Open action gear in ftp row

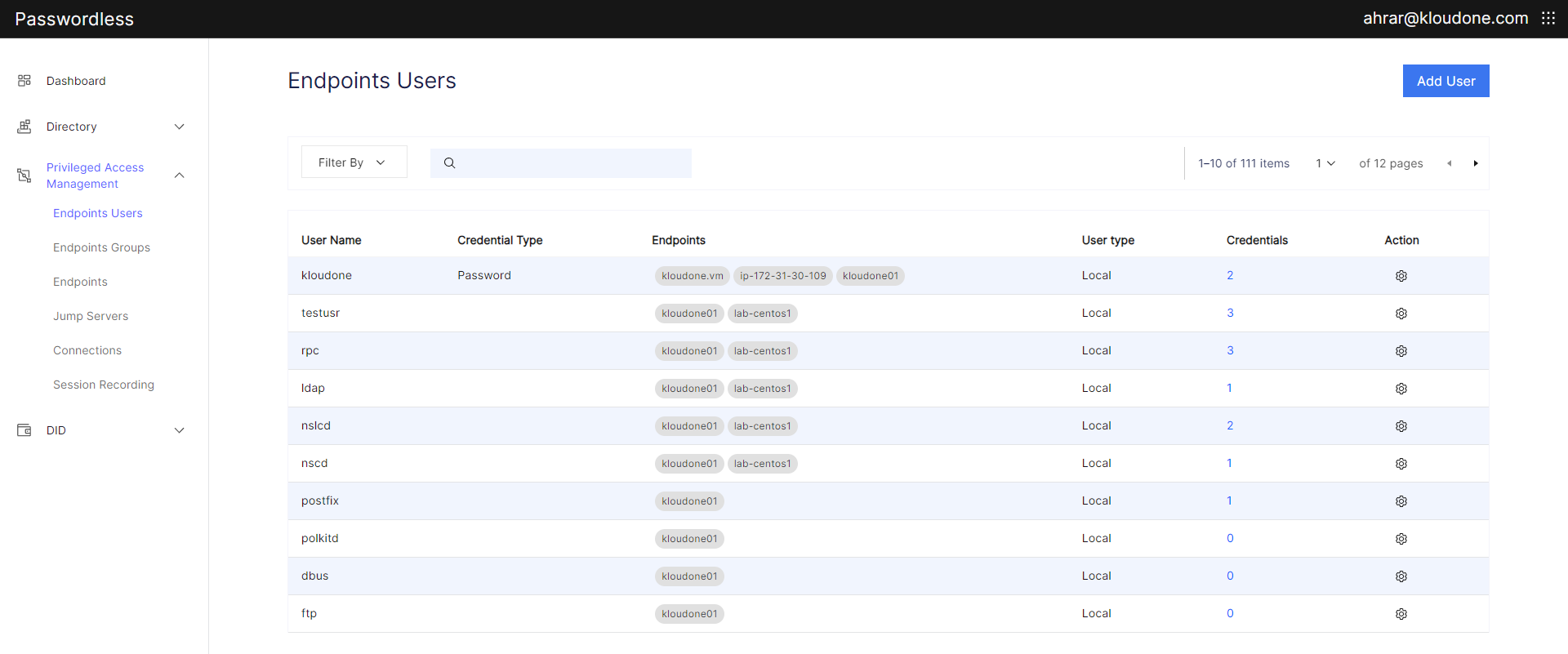pos(1401,614)
